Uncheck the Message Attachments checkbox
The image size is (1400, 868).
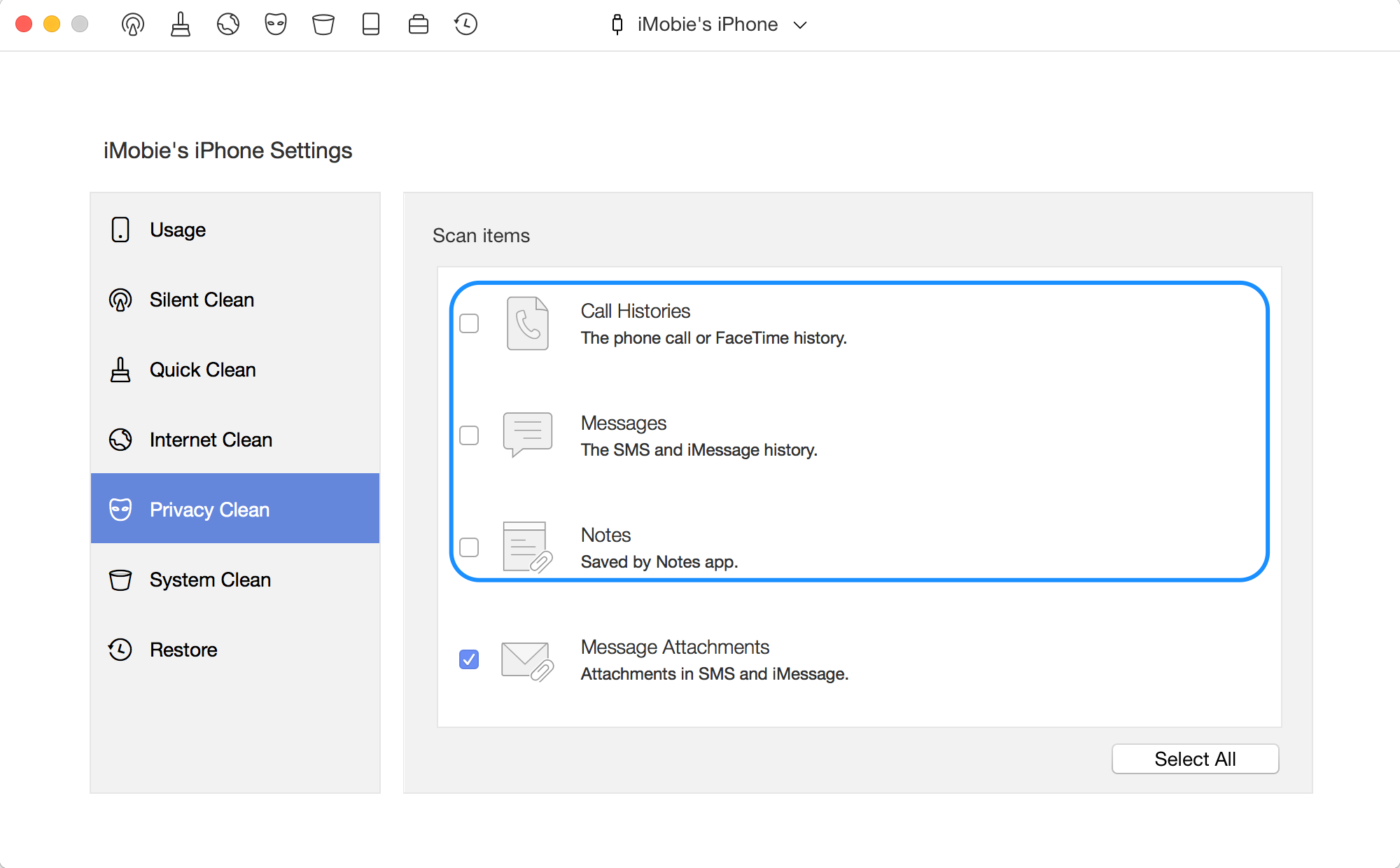pos(469,659)
